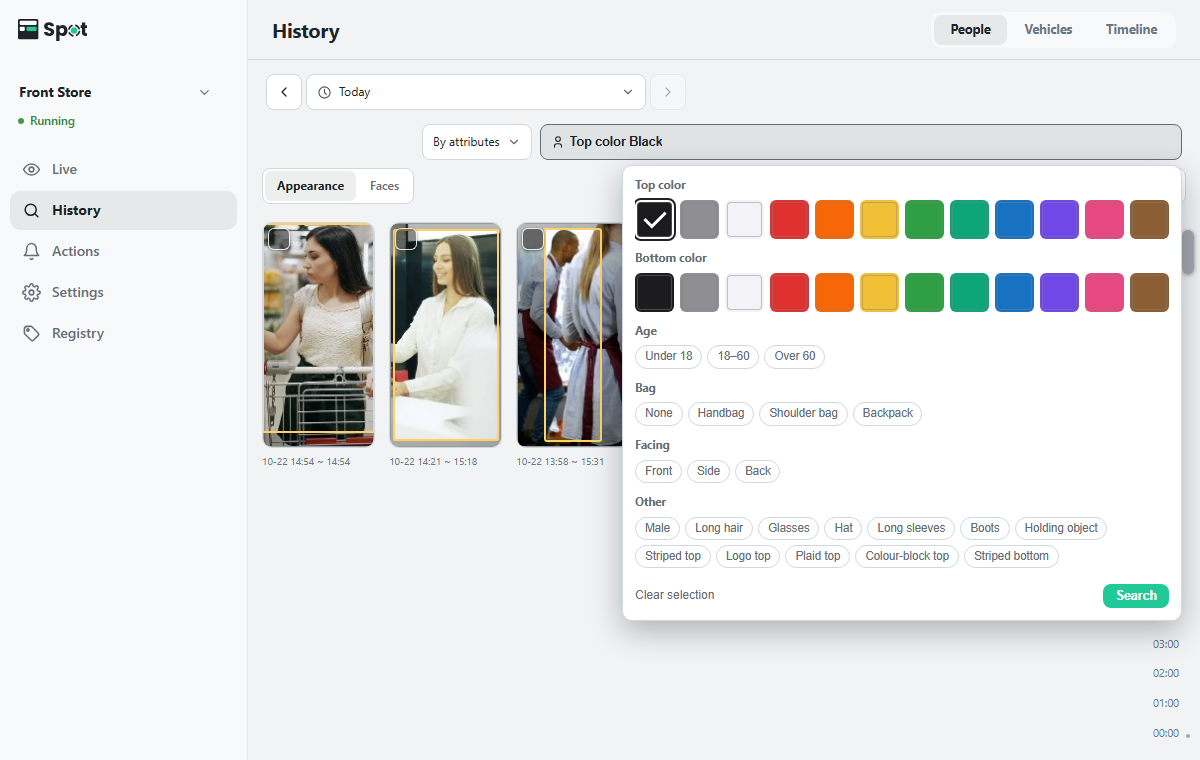The width and height of the screenshot is (1200, 760).
Task: Click person icon in attribute search field
Action: pyautogui.click(x=558, y=142)
